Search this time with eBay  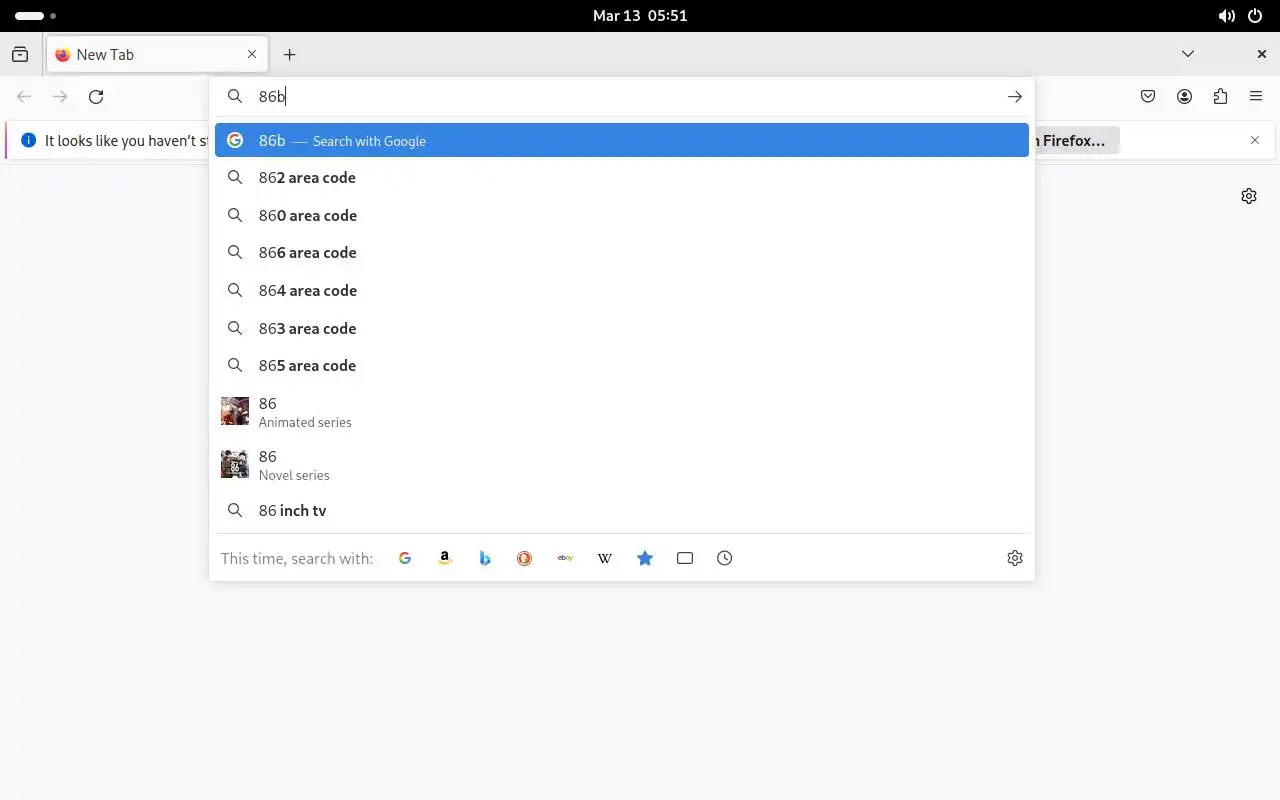(565, 558)
